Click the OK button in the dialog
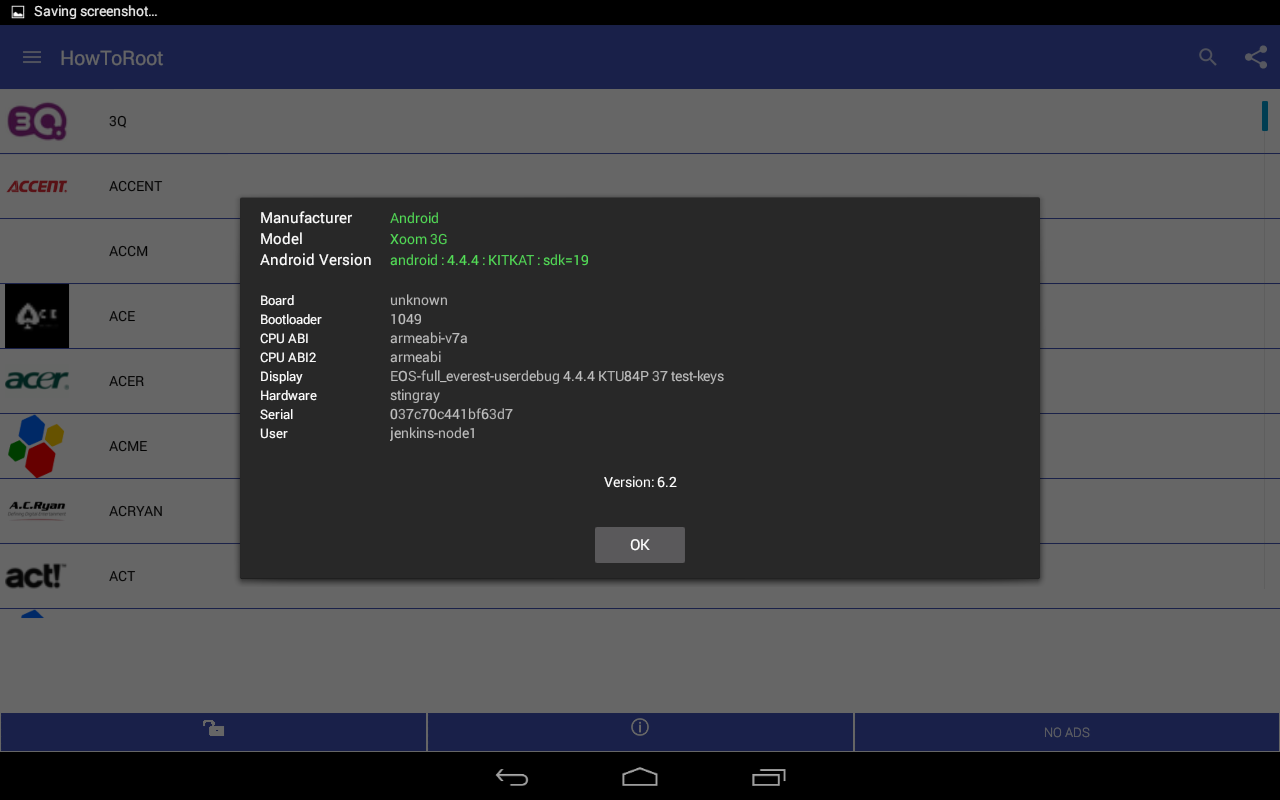This screenshot has height=800, width=1280. pos(640,545)
